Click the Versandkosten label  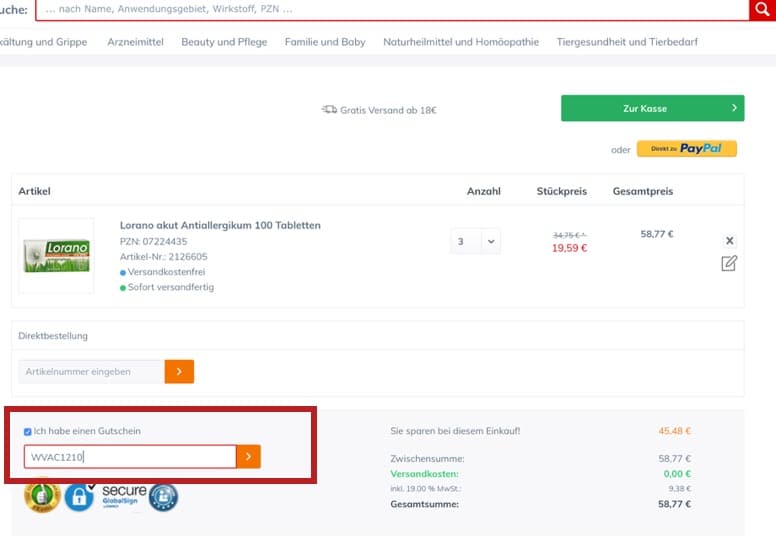pos(424,474)
